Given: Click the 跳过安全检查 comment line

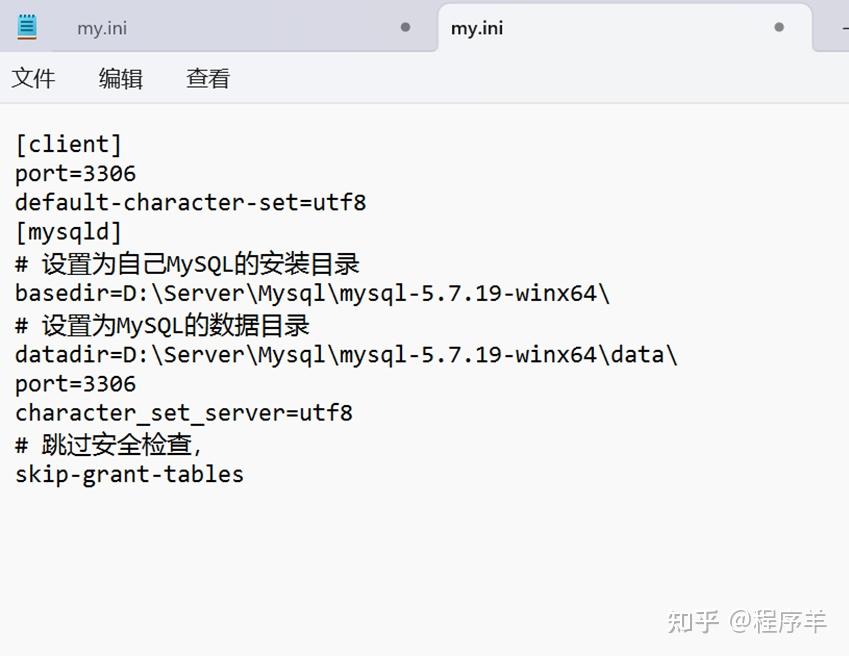Looking at the screenshot, I should [110, 444].
